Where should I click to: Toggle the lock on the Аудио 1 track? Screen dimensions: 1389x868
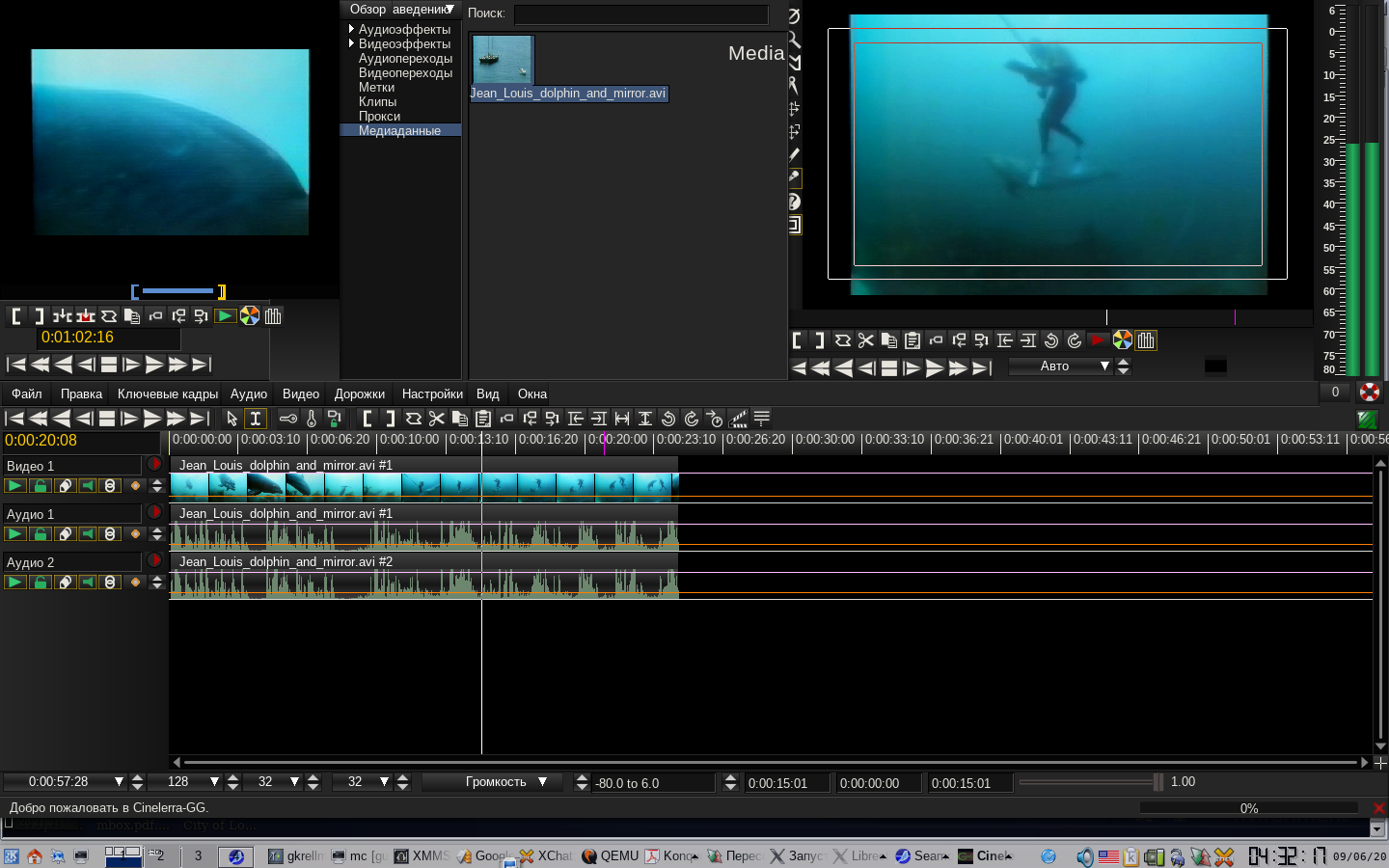click(x=40, y=534)
